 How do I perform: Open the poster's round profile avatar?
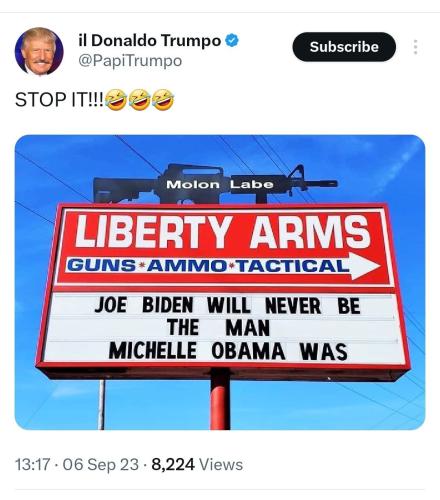tap(39, 51)
